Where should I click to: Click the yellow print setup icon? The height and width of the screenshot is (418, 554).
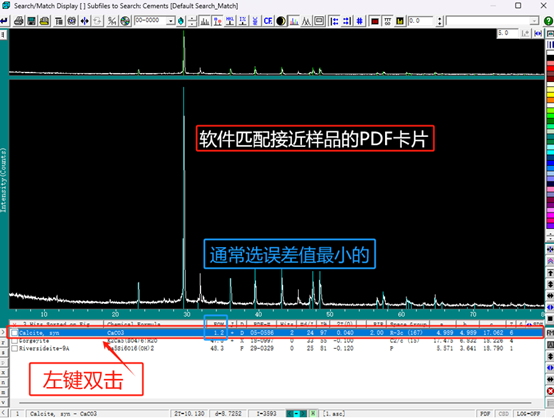(x=44, y=21)
